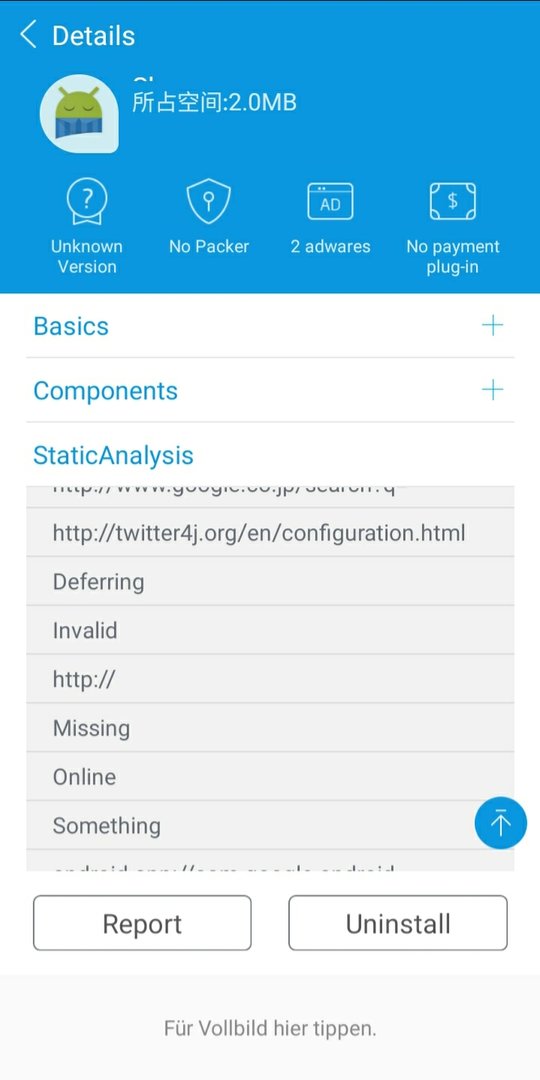Select the Missing list entry
The width and height of the screenshot is (540, 1080).
[x=270, y=728]
